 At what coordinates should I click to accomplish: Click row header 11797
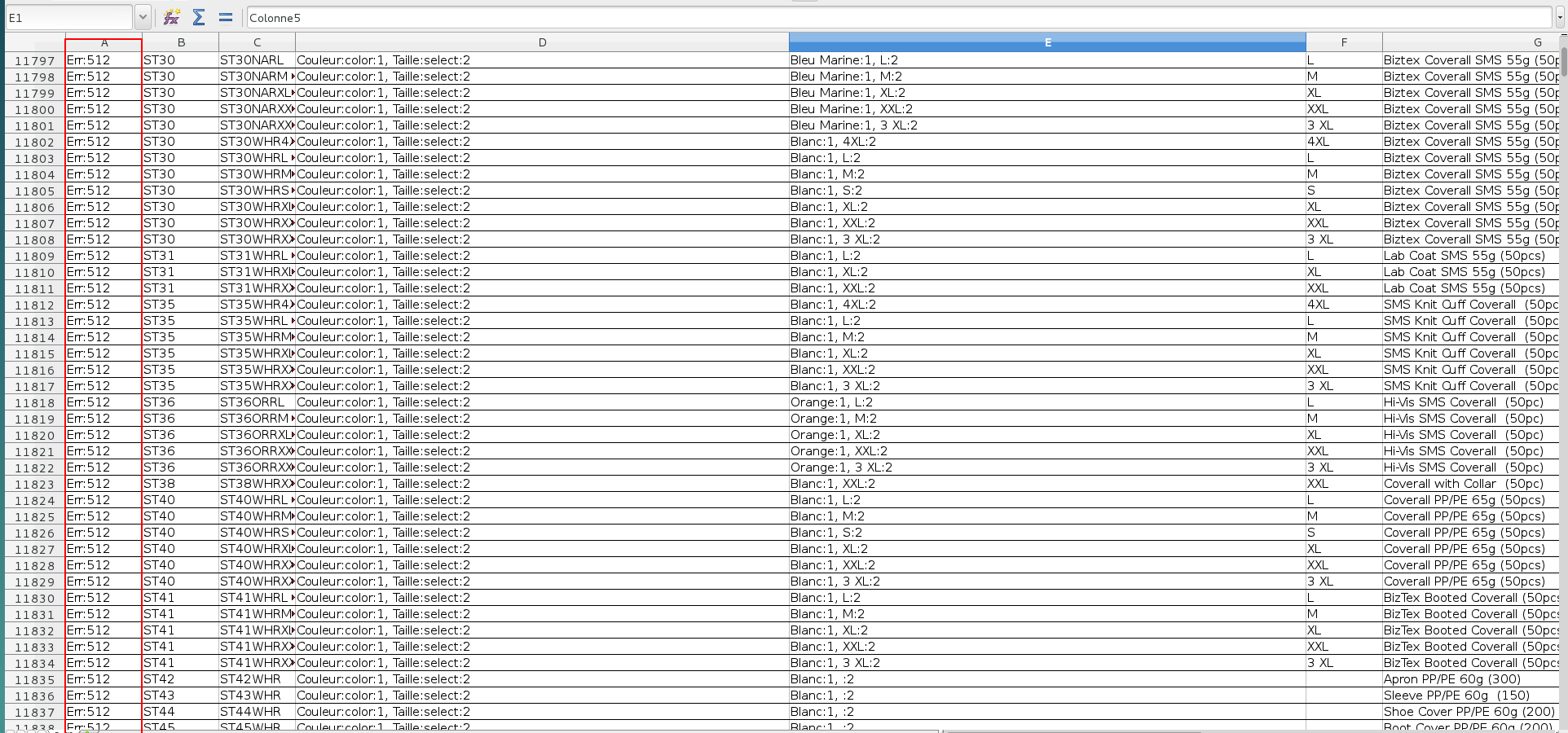pyautogui.click(x=33, y=59)
